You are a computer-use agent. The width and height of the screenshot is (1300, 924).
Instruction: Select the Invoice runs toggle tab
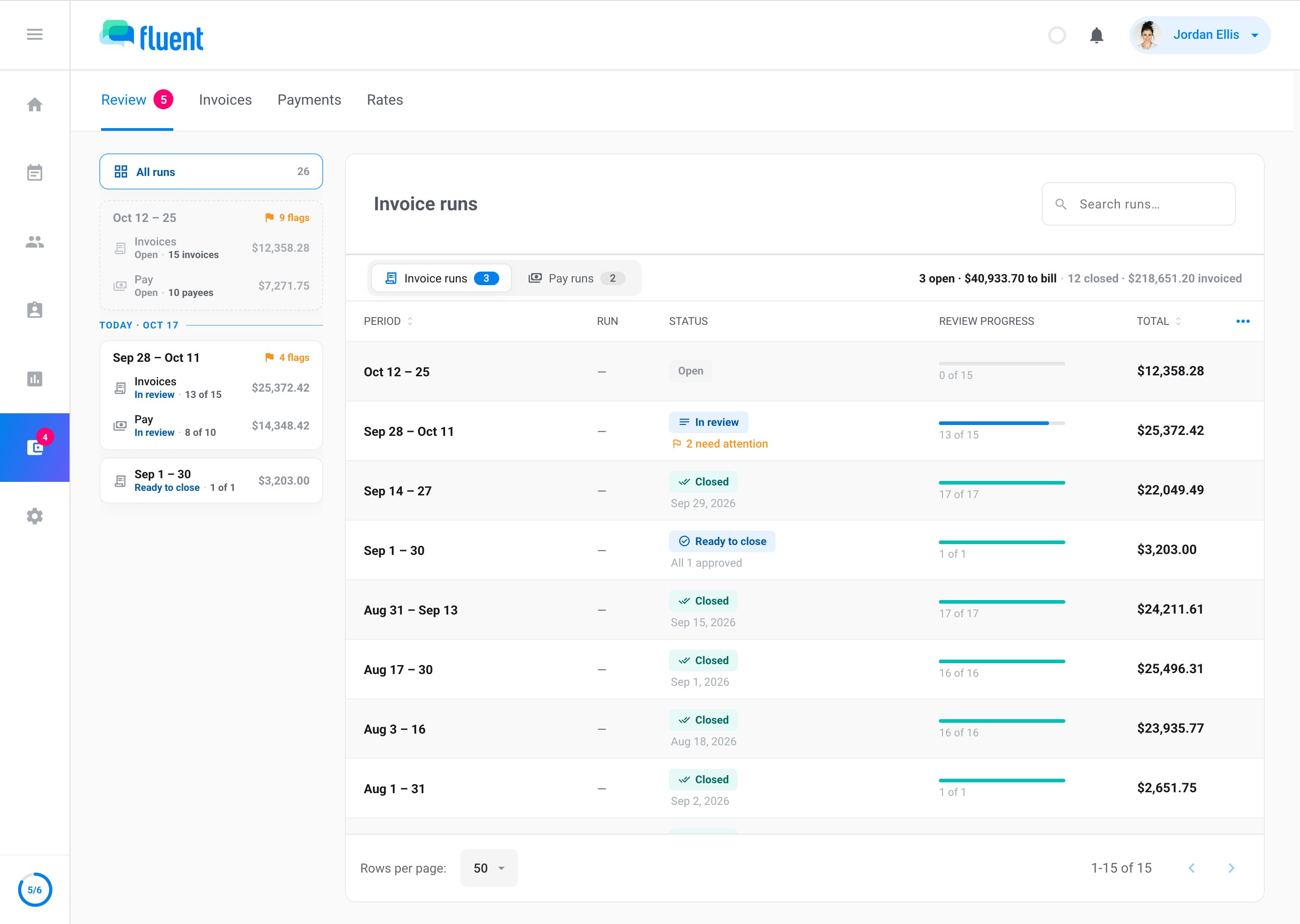pos(441,278)
